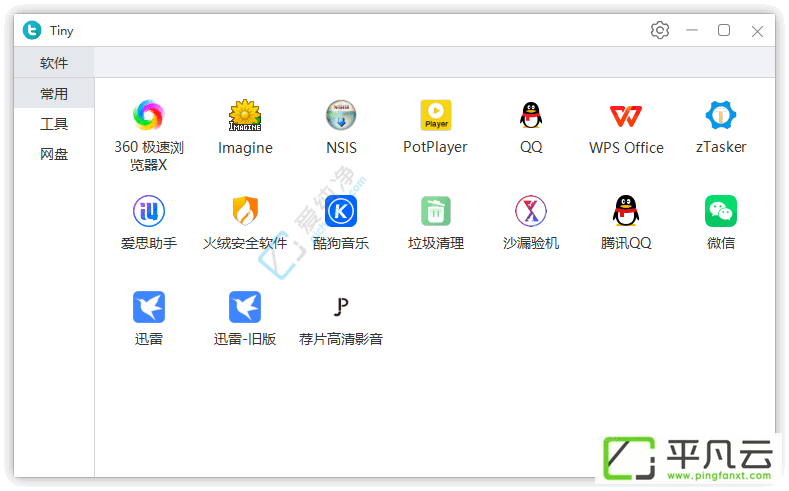Open 火绒安全软件 shield icon
The height and width of the screenshot is (491, 789).
point(245,211)
